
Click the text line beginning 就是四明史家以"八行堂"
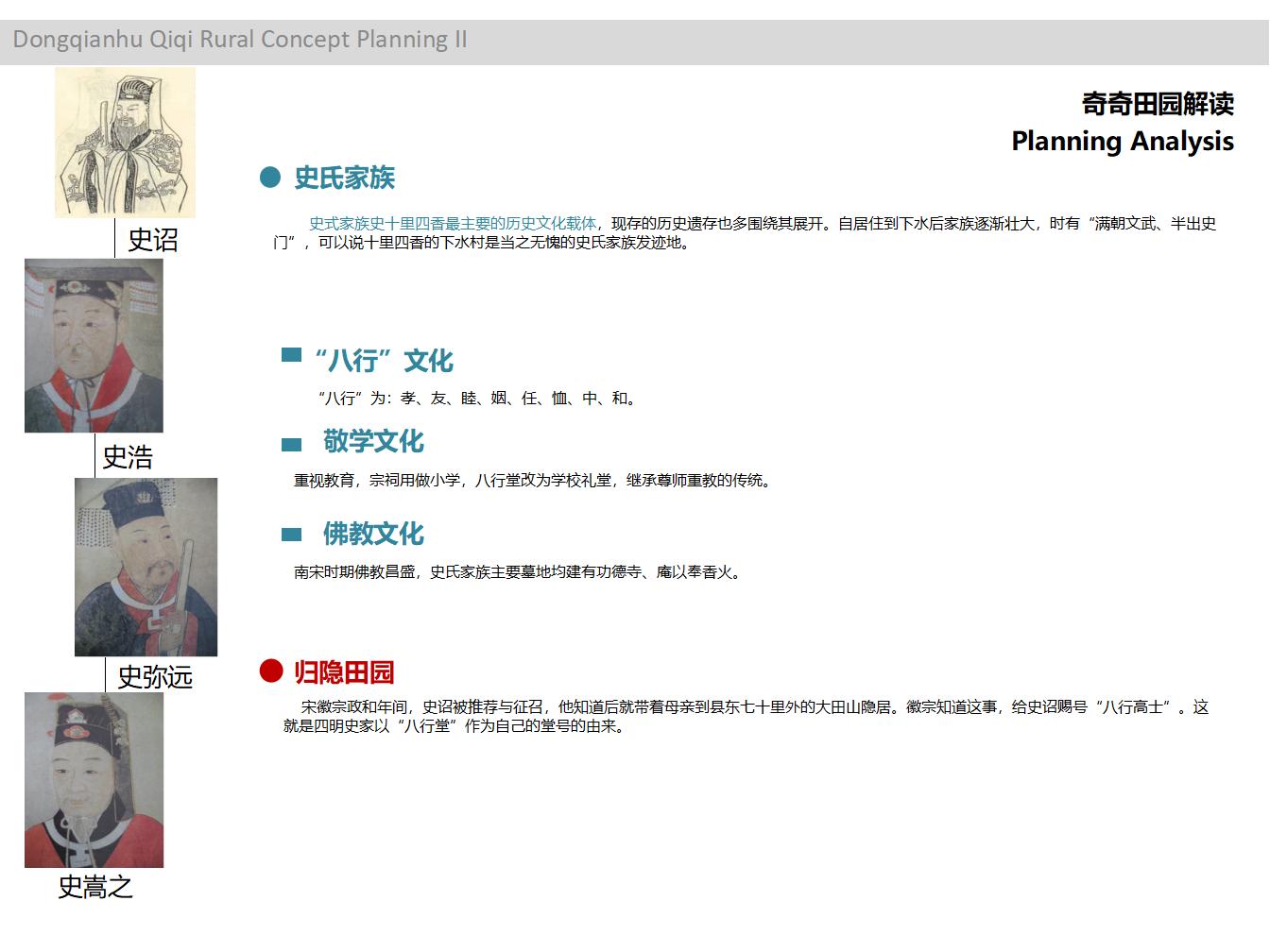[455, 726]
